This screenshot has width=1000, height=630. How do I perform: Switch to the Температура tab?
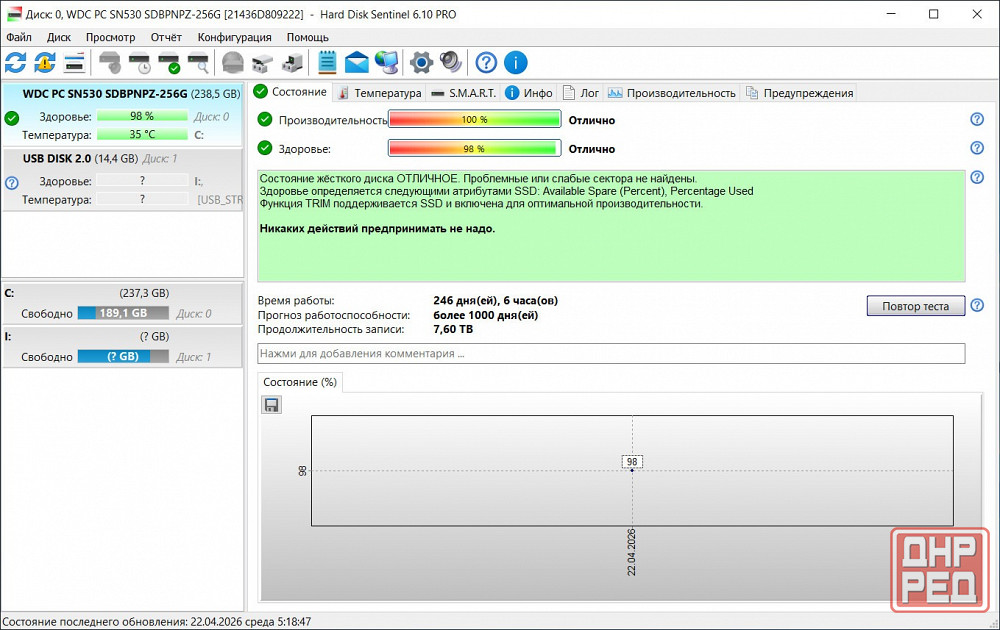(x=380, y=93)
